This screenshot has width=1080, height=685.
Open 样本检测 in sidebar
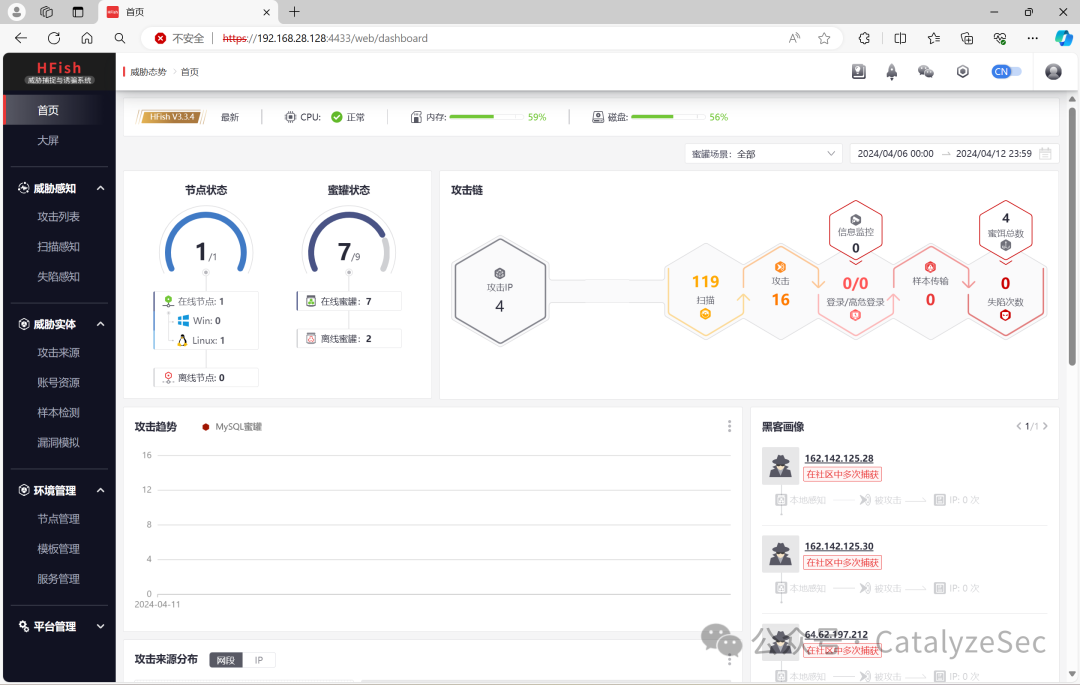coord(59,412)
